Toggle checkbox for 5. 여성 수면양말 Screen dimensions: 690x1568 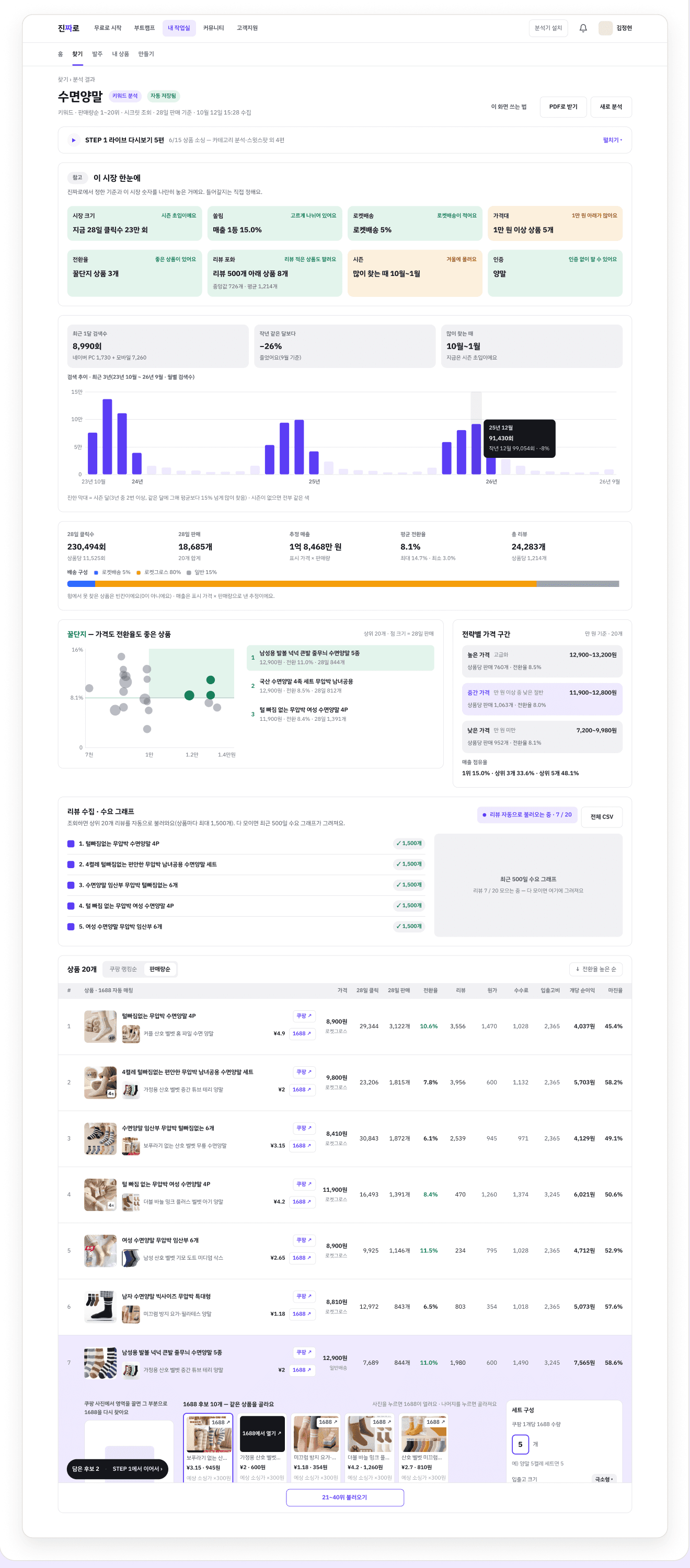[71, 927]
